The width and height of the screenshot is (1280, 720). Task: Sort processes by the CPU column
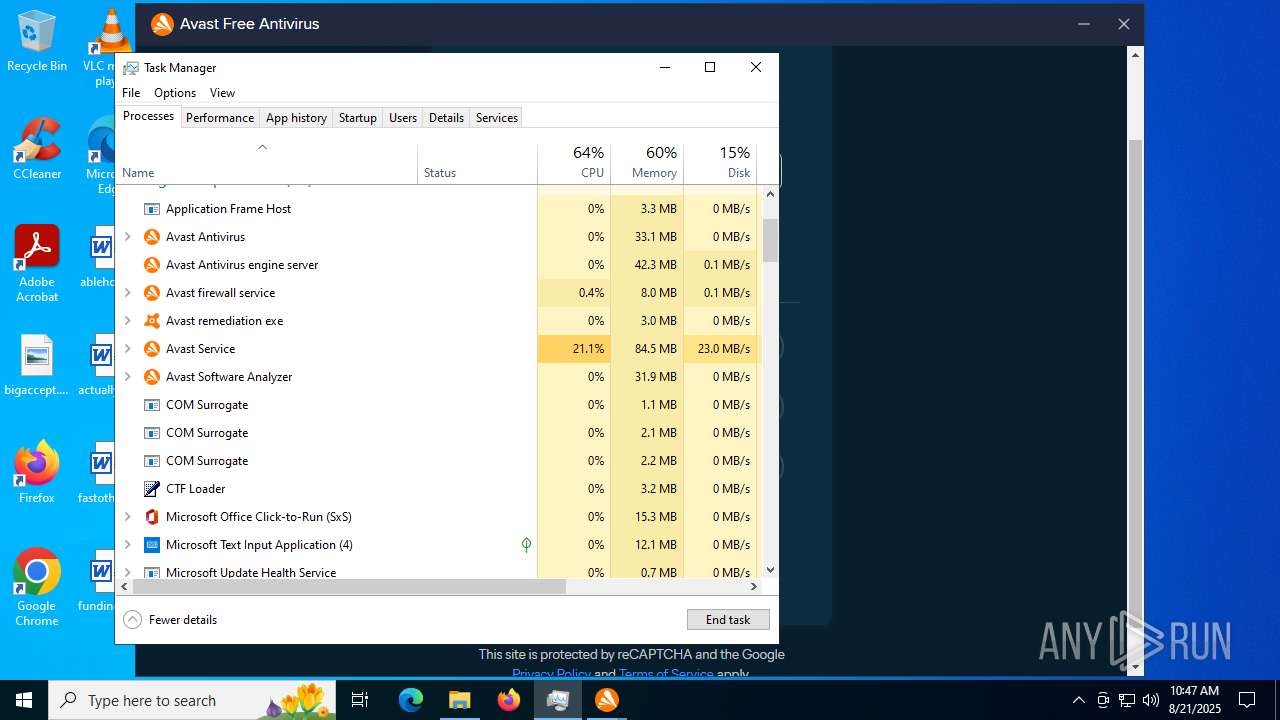[574, 164]
